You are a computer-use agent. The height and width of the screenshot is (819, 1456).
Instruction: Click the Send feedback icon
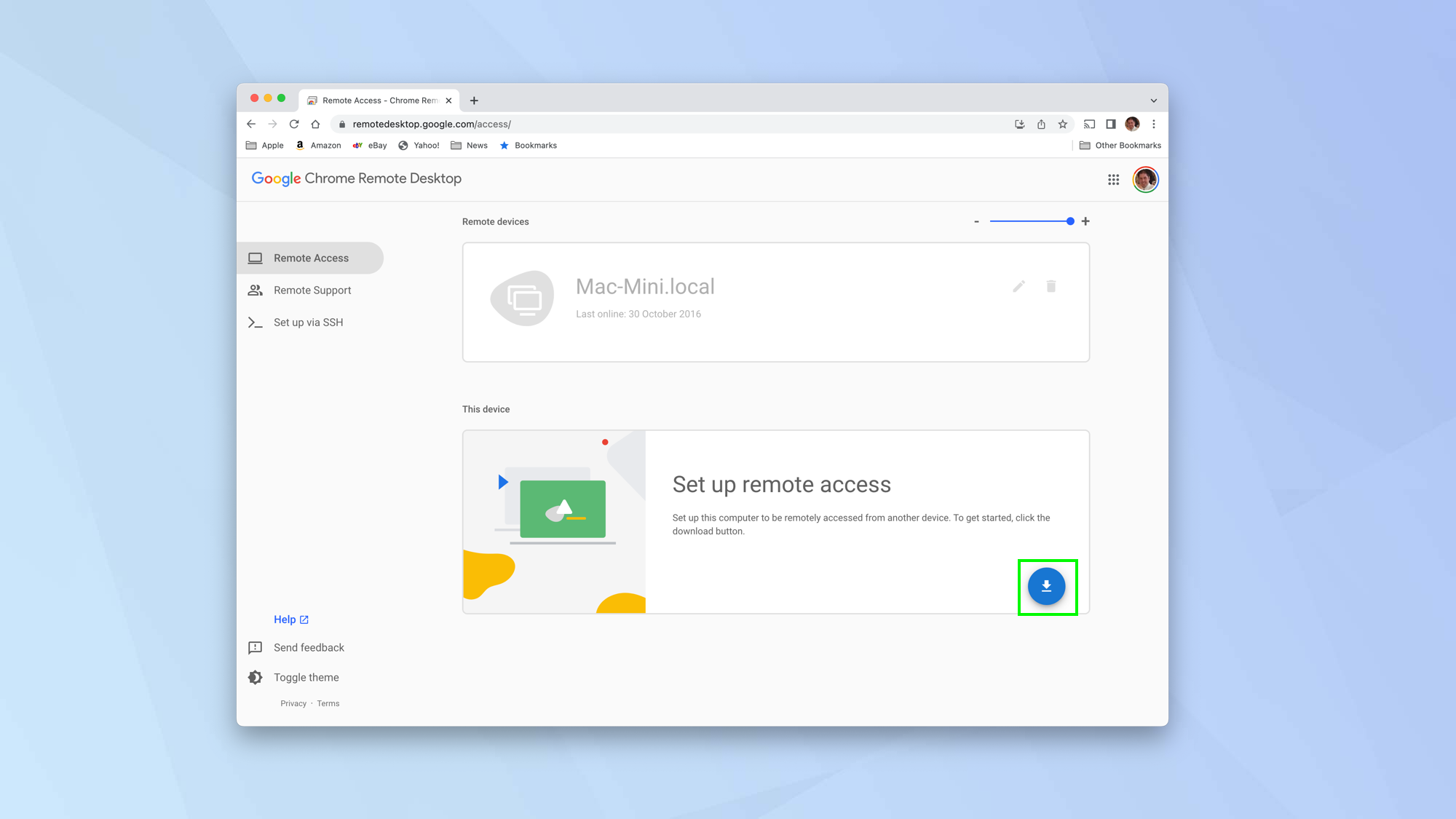coord(254,647)
